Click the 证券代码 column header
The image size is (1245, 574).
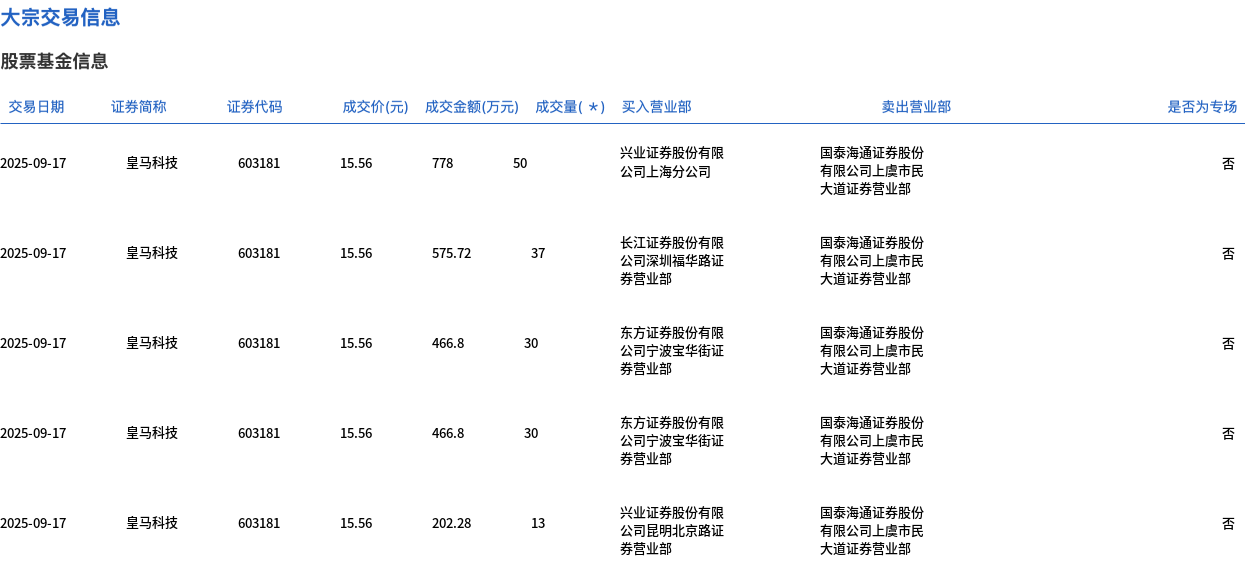255,107
